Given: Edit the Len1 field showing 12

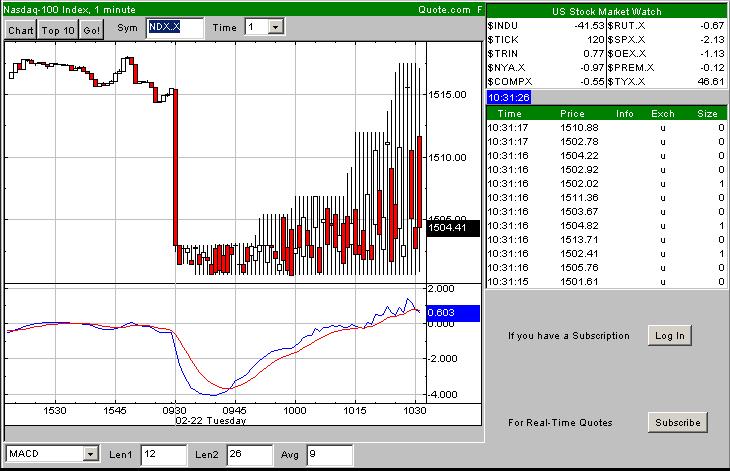Looking at the screenshot, I should [163, 454].
